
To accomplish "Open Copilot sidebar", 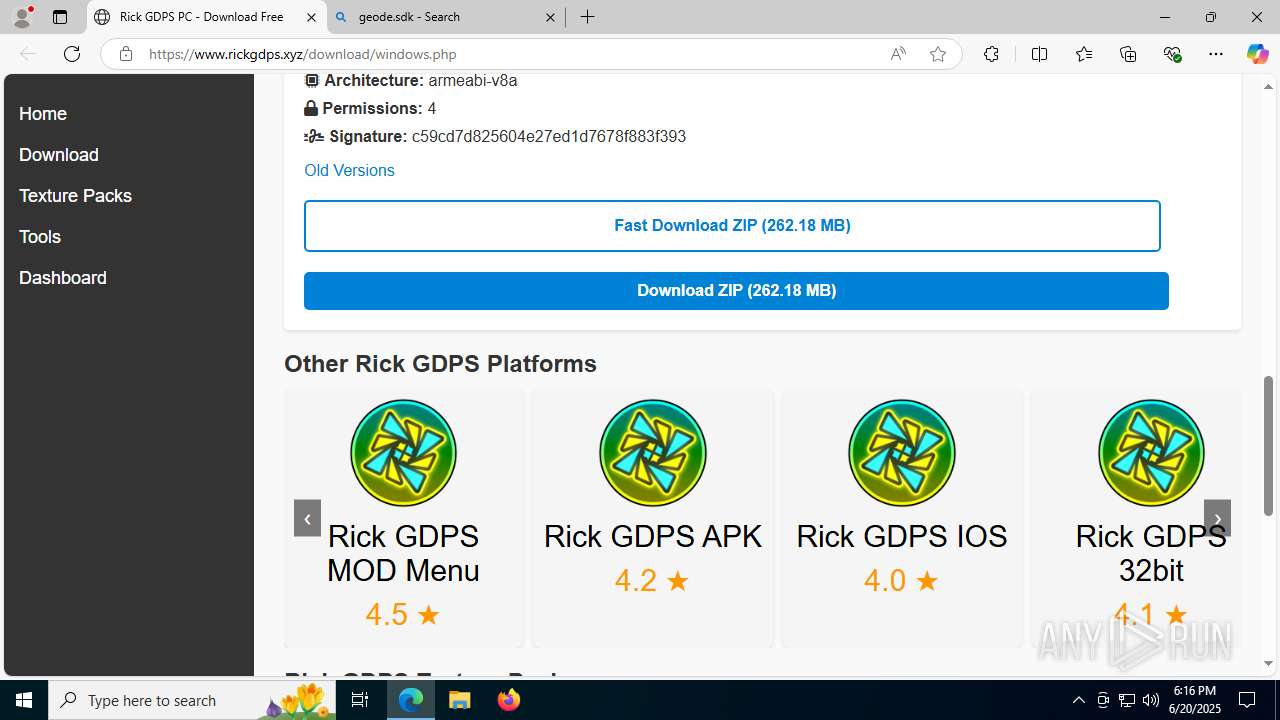I will click(x=1257, y=54).
